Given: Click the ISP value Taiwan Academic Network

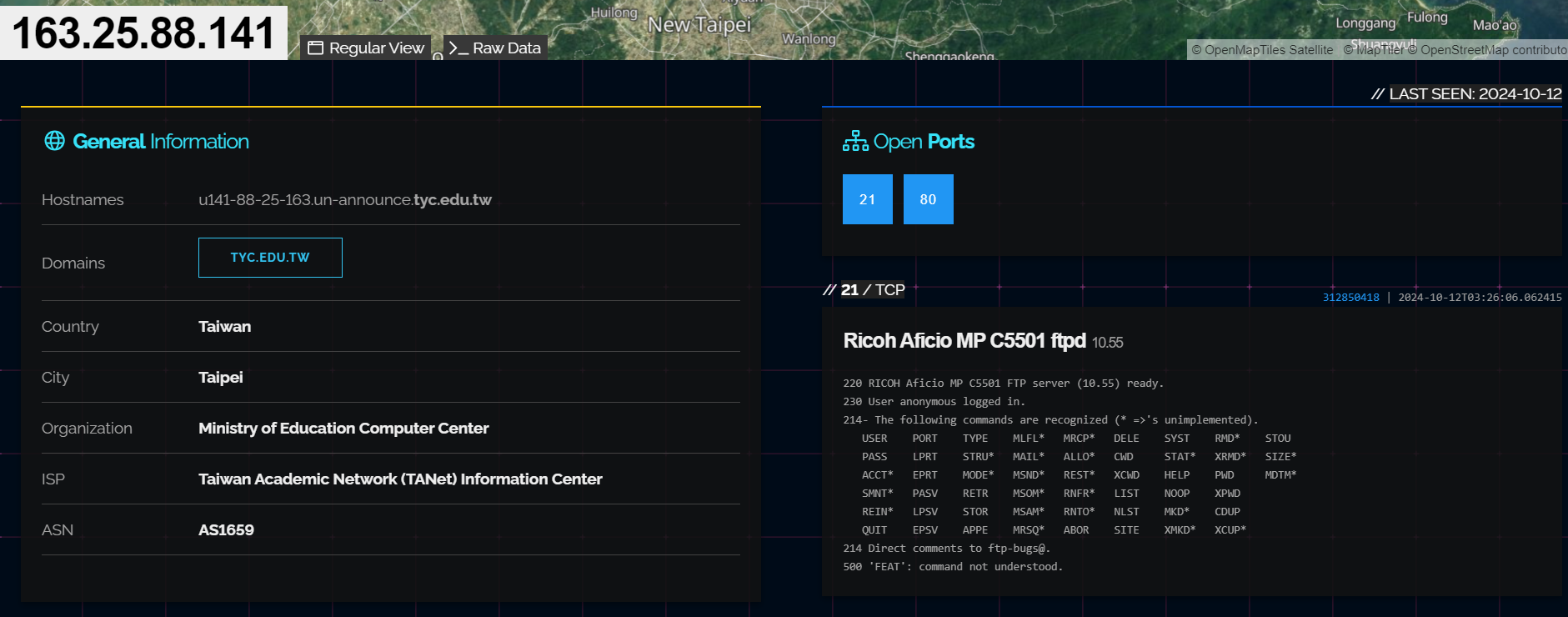Looking at the screenshot, I should point(400,479).
